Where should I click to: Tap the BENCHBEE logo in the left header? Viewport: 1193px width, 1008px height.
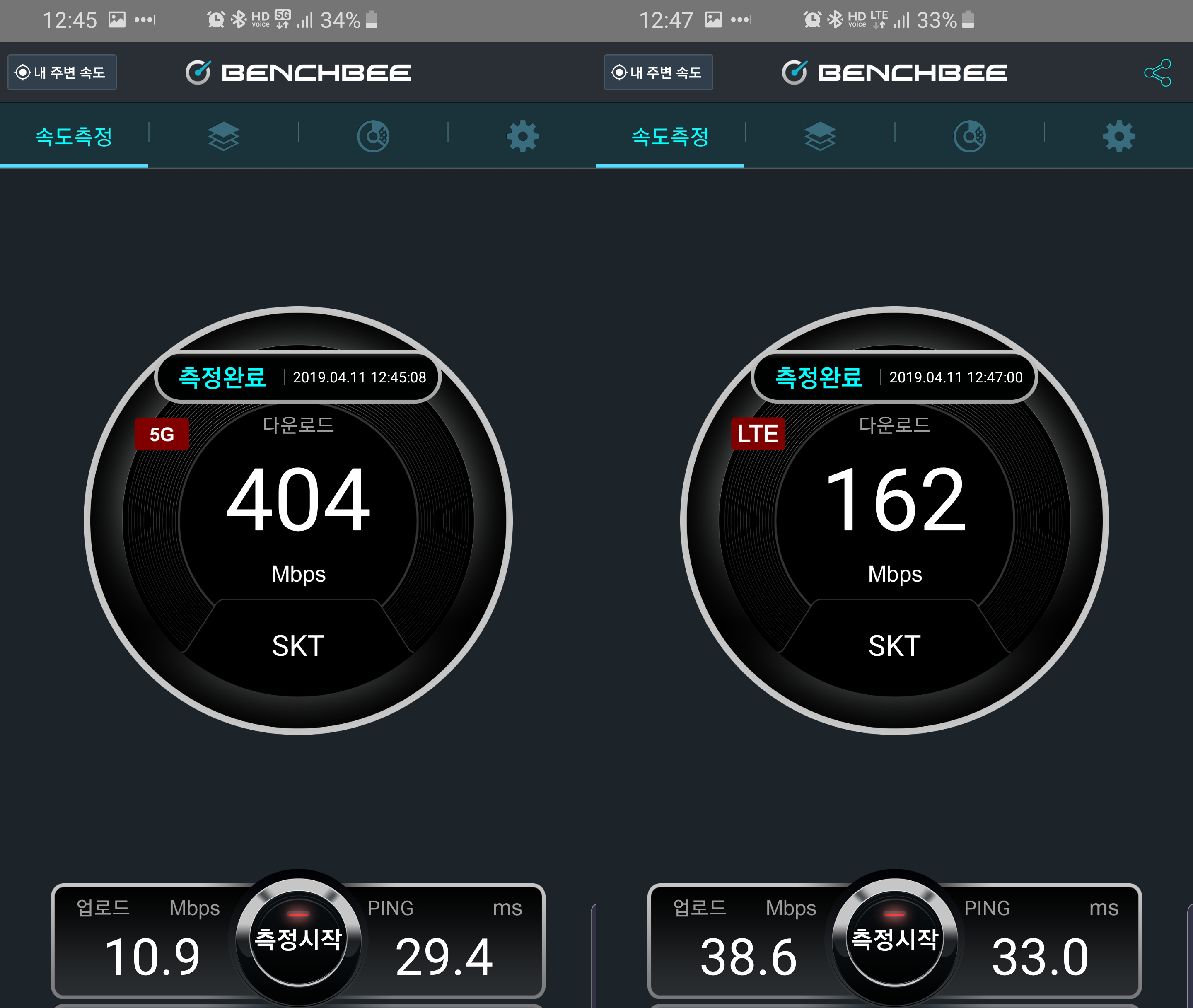298,73
